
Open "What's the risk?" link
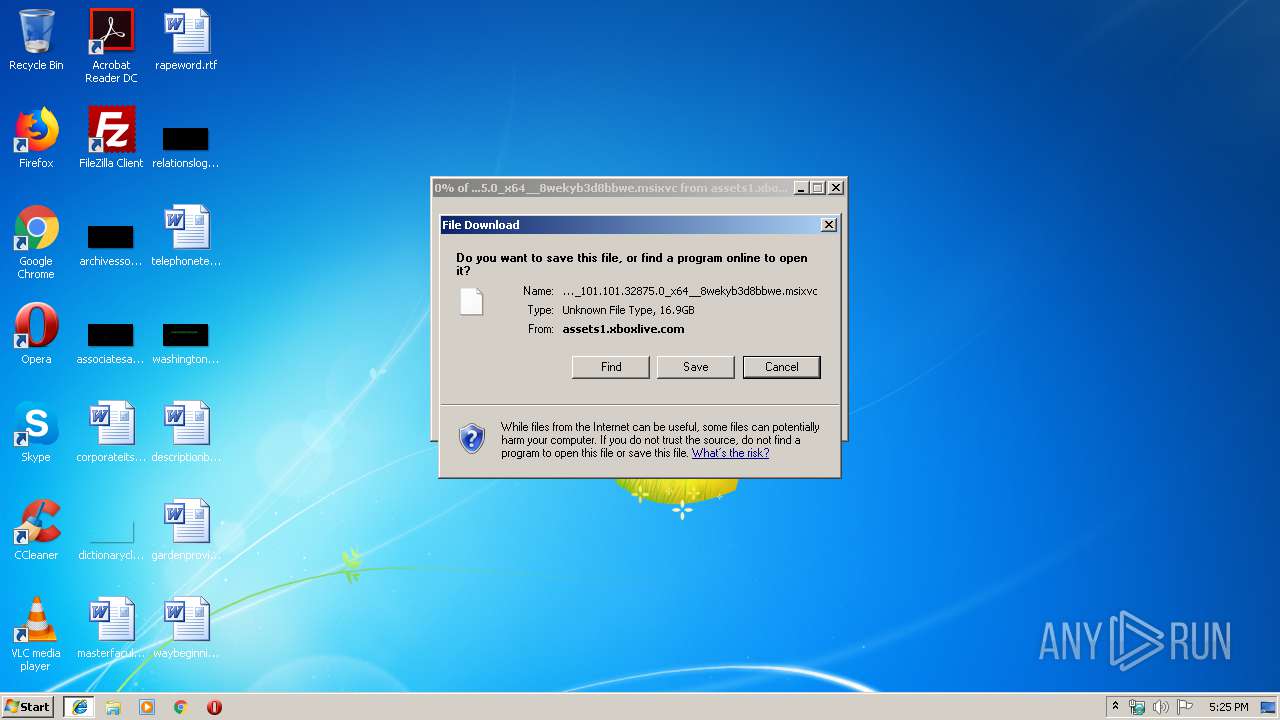pos(730,453)
